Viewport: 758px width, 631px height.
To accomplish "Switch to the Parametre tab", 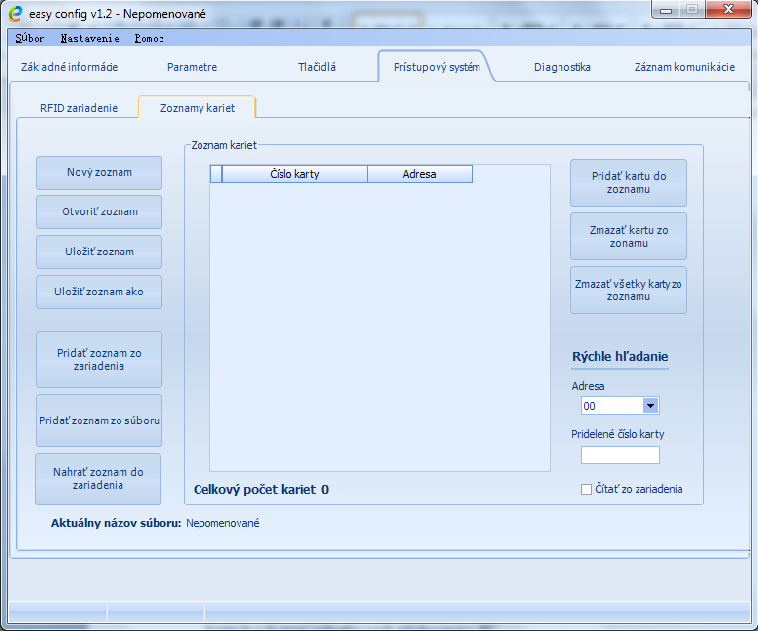I will [192, 67].
